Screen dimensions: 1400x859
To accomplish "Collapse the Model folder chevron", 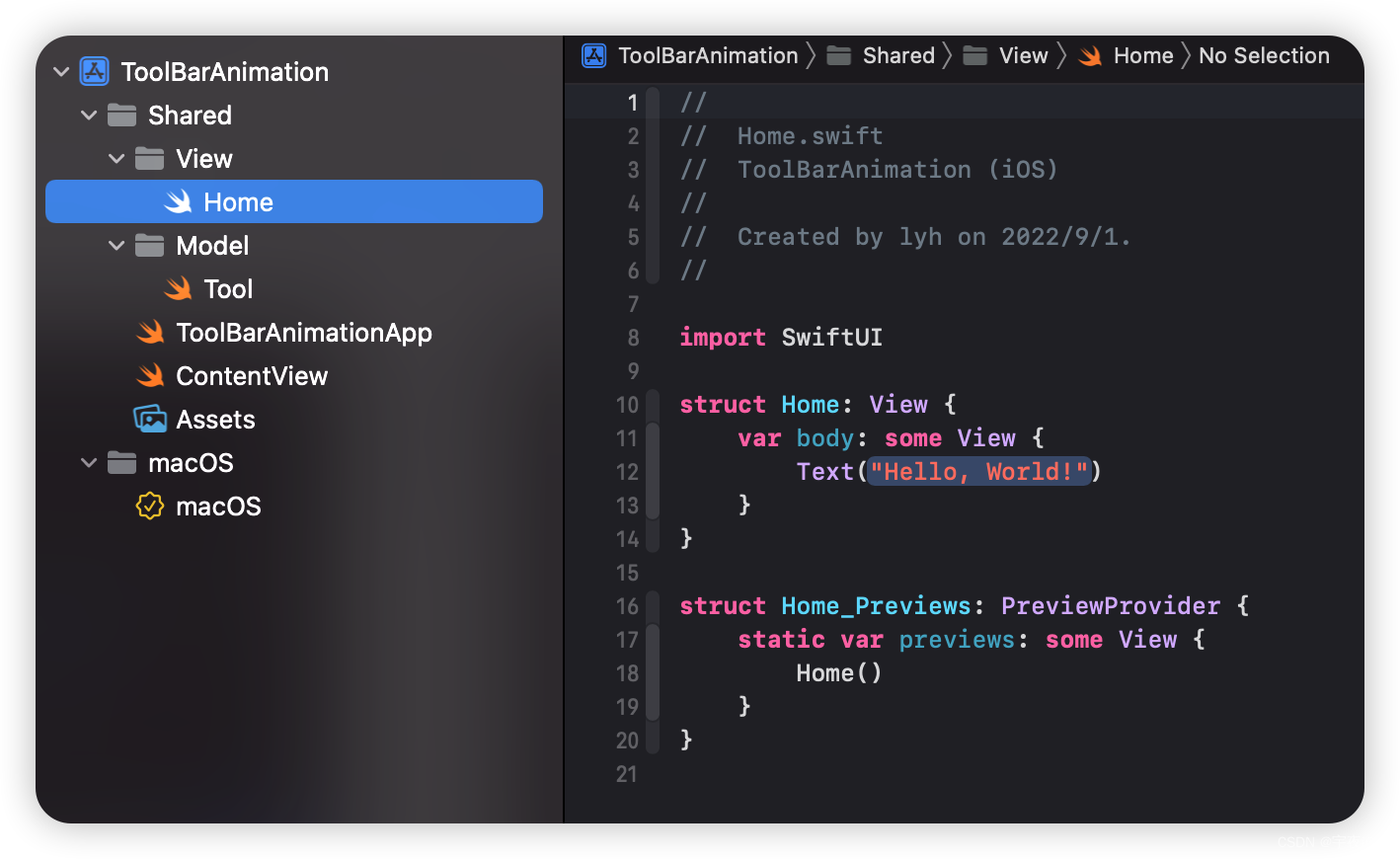I will 117,246.
